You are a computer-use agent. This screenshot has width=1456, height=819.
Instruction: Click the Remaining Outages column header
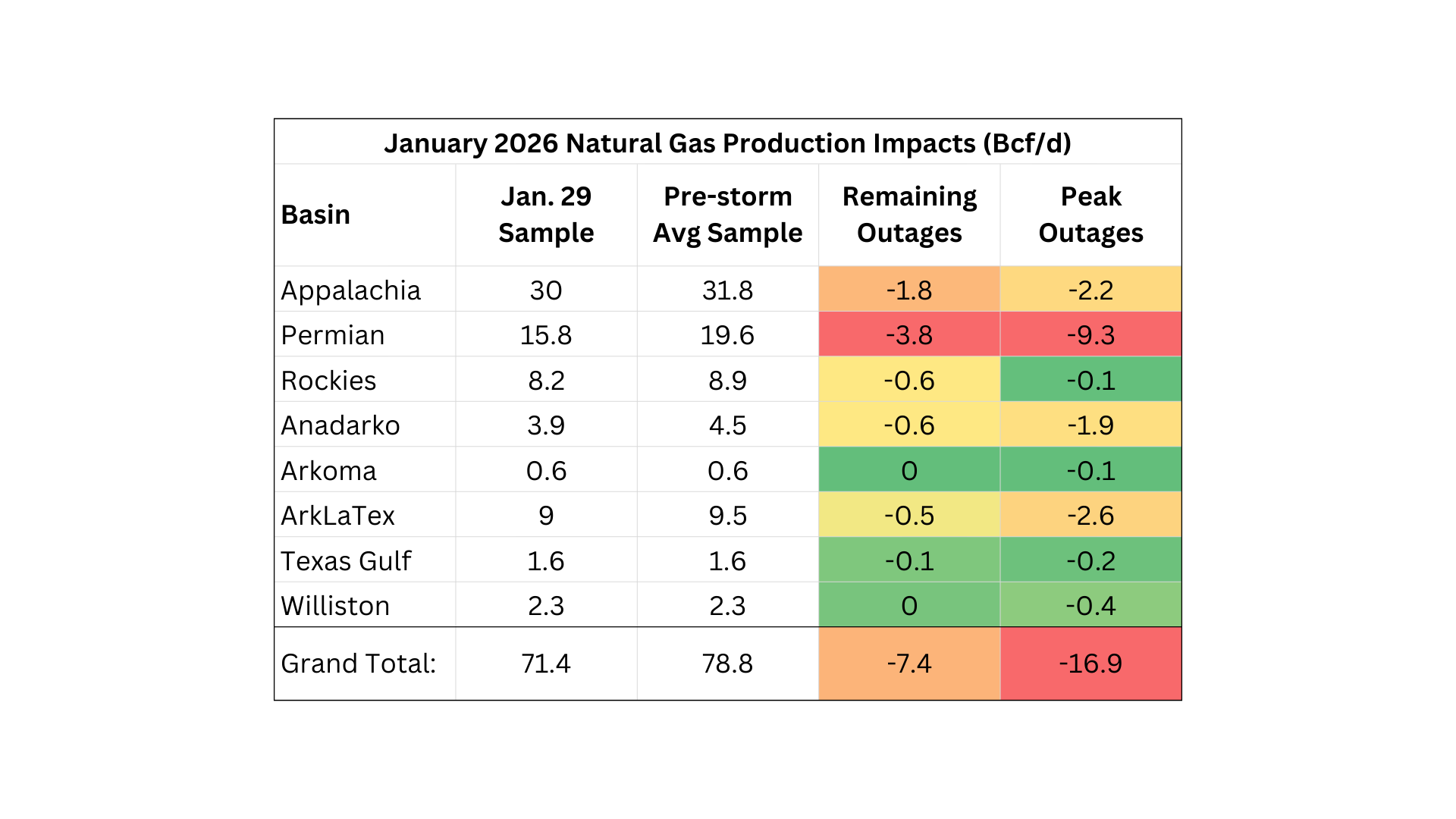[x=909, y=215]
